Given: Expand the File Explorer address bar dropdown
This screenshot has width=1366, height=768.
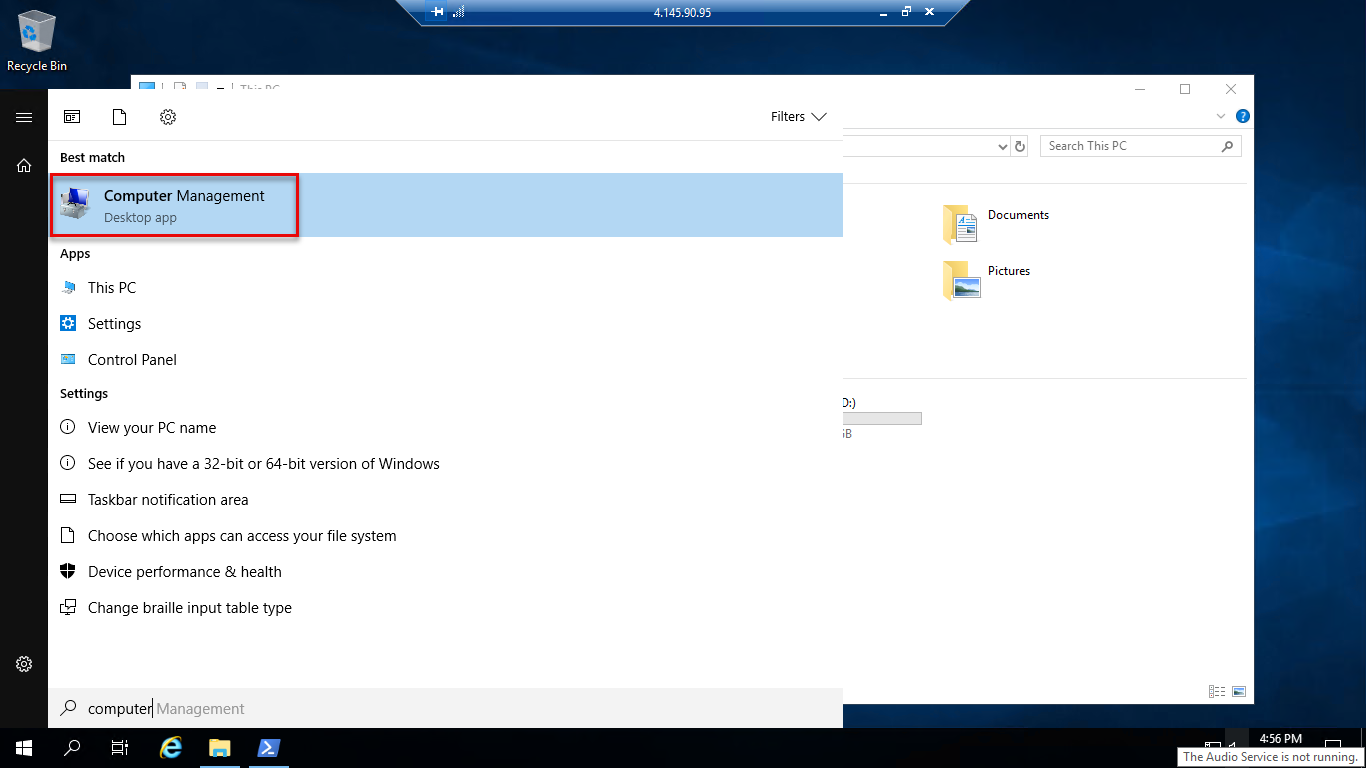Looking at the screenshot, I should (x=1003, y=146).
